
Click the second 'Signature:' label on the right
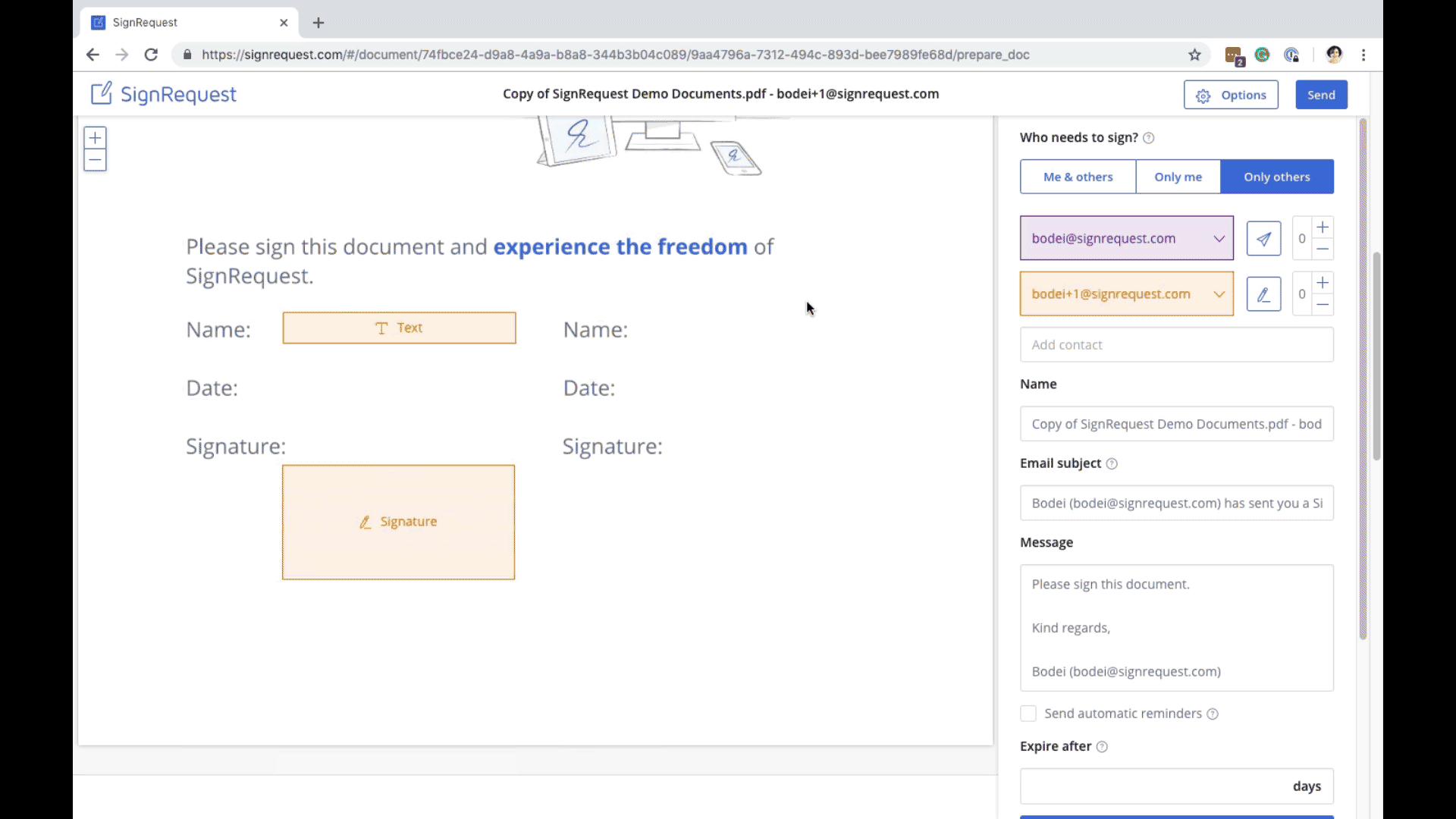click(x=612, y=447)
